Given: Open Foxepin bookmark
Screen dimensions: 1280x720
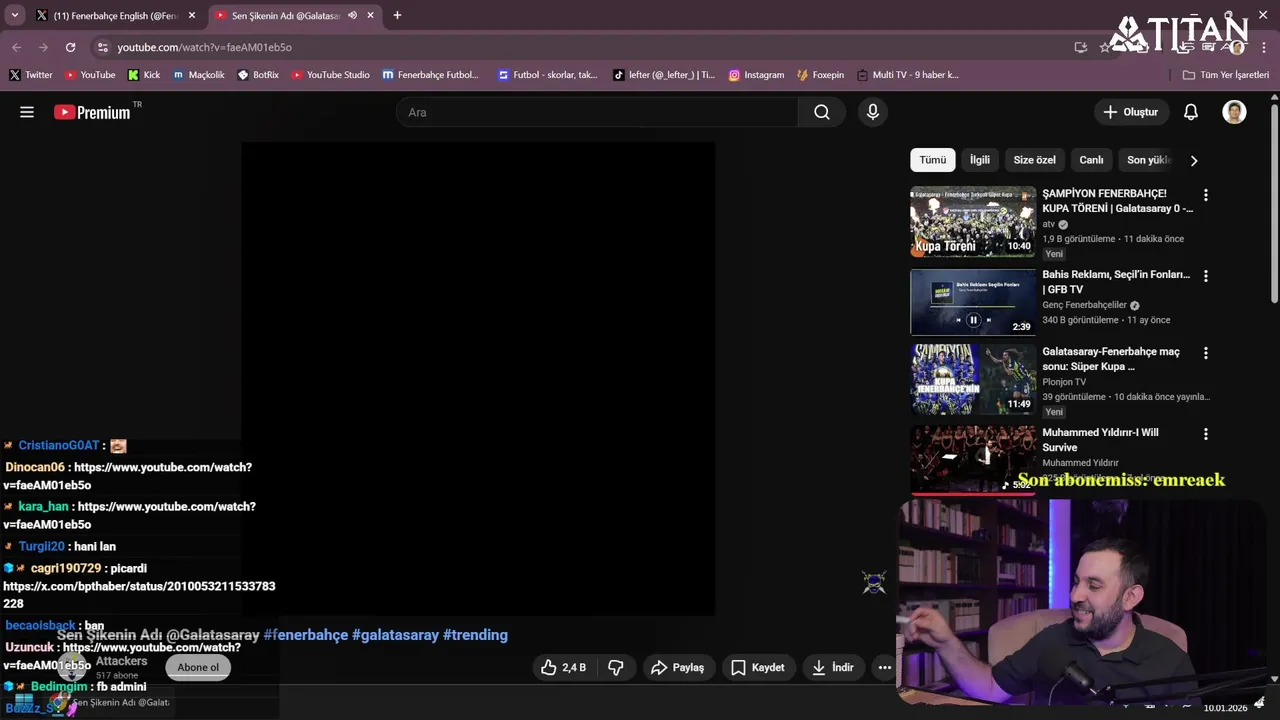Looking at the screenshot, I should [x=821, y=75].
